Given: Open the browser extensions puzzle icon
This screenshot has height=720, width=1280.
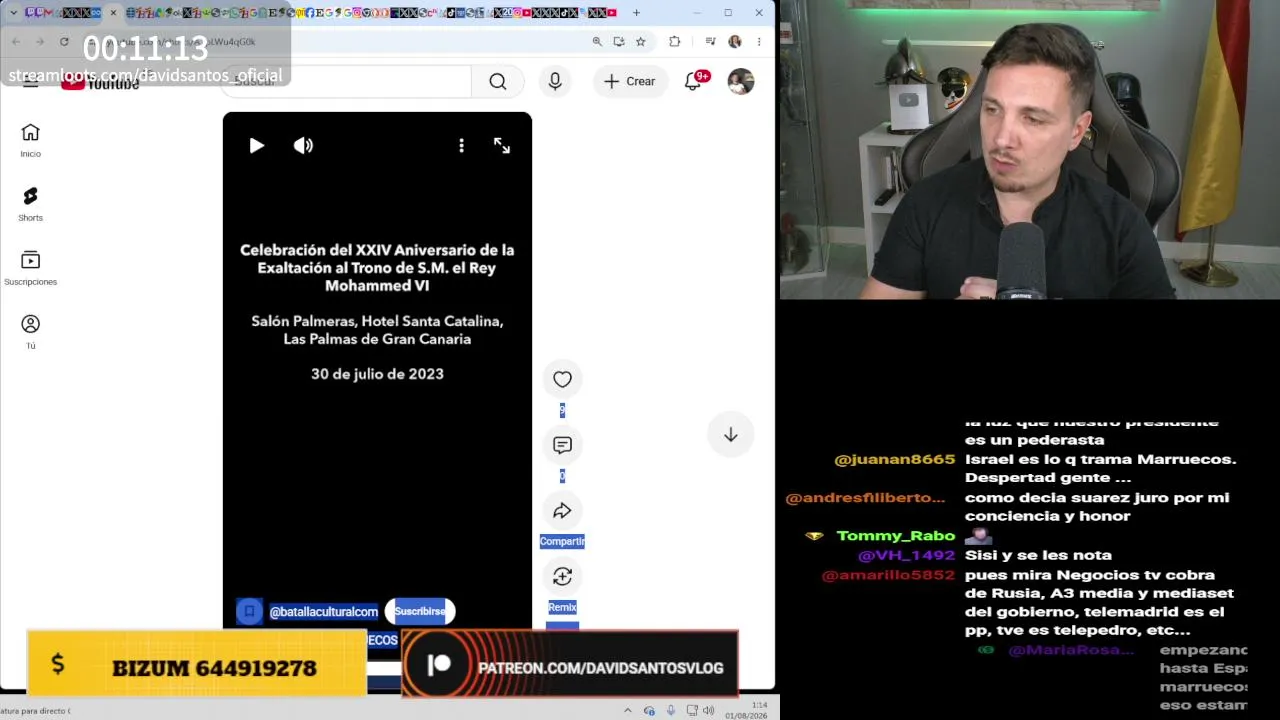Looking at the screenshot, I should tap(675, 42).
